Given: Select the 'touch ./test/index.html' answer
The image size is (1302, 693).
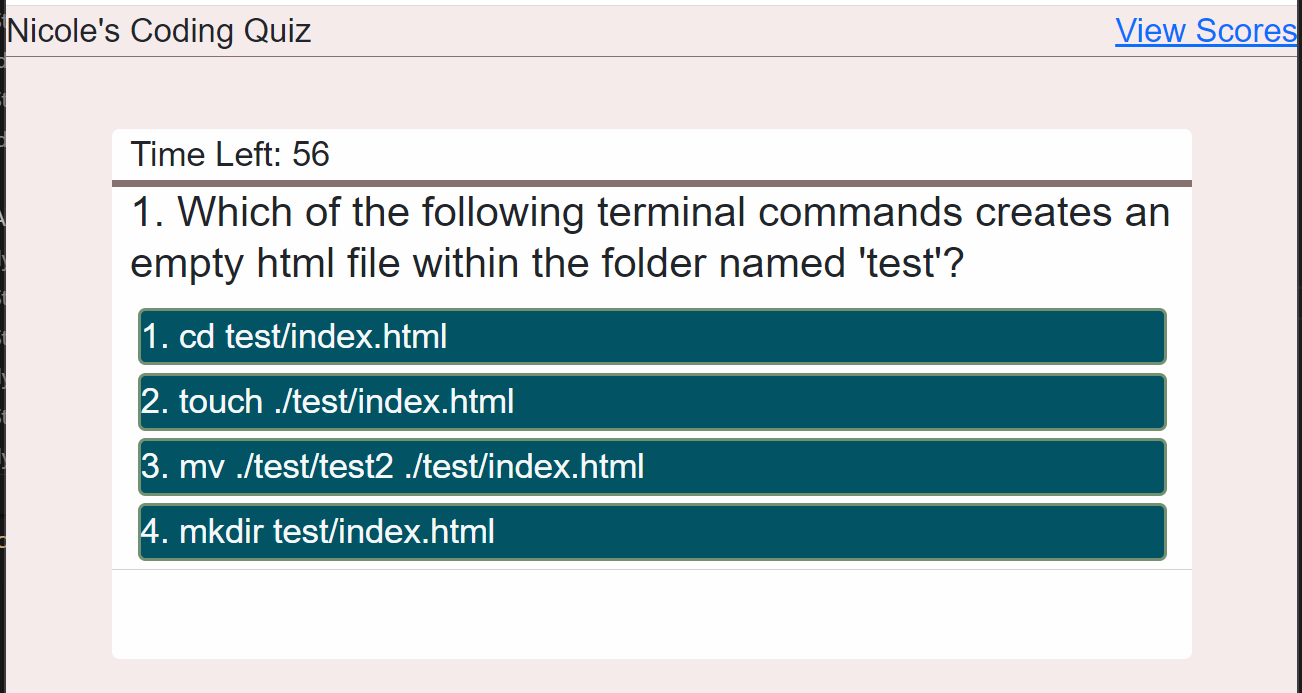Looking at the screenshot, I should 652,402.
